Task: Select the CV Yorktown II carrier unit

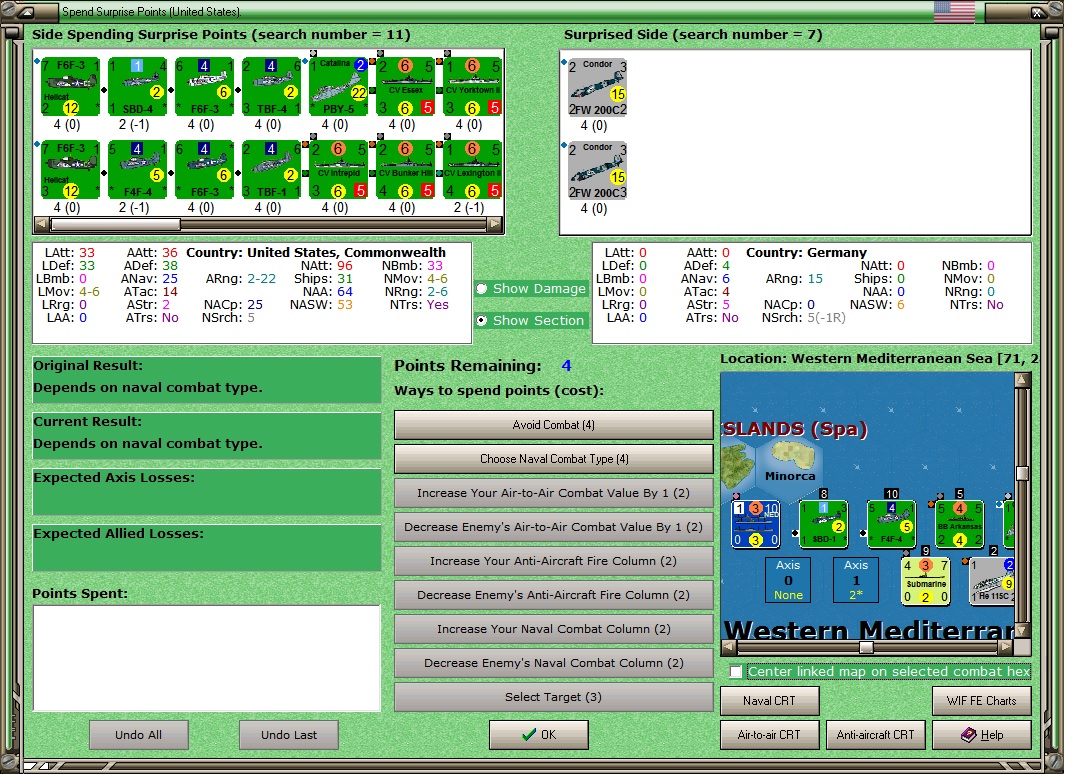Action: pyautogui.click(x=473, y=86)
